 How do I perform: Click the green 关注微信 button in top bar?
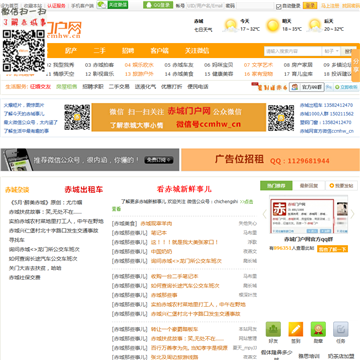click(118, 5)
